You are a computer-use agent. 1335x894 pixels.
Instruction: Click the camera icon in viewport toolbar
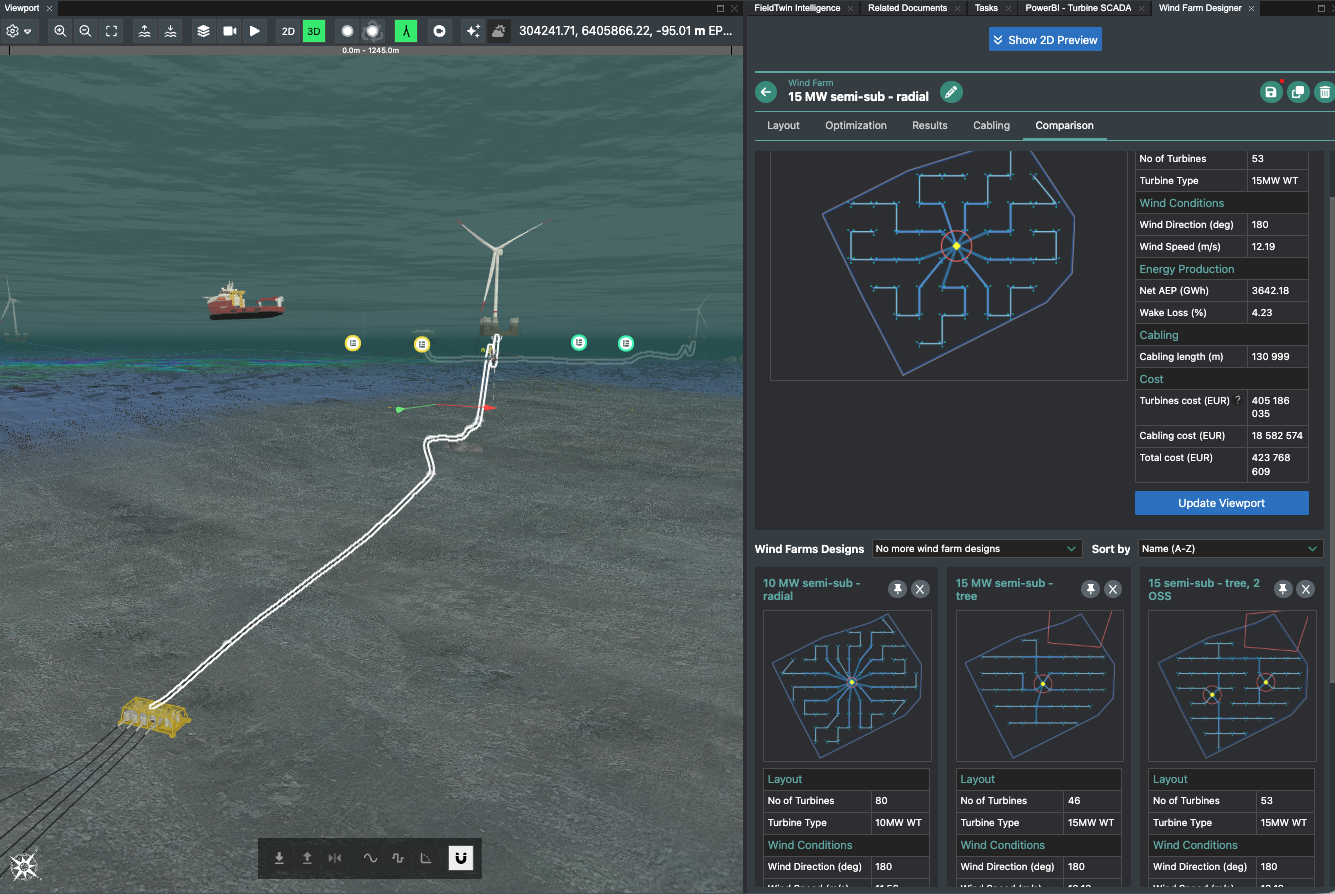click(230, 31)
